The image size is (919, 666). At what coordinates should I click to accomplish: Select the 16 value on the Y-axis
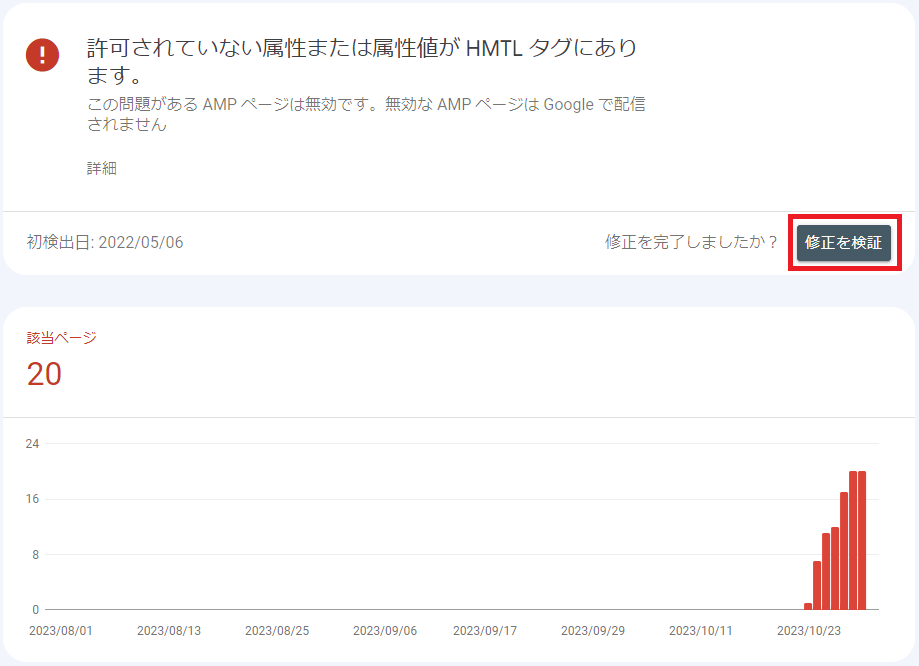[x=33, y=499]
